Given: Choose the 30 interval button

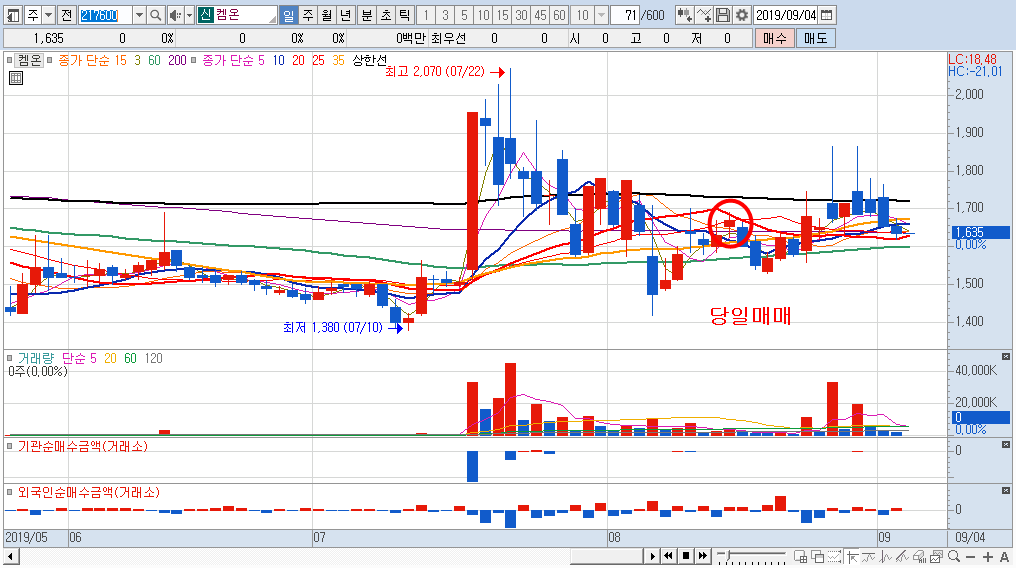Looking at the screenshot, I should point(522,15).
